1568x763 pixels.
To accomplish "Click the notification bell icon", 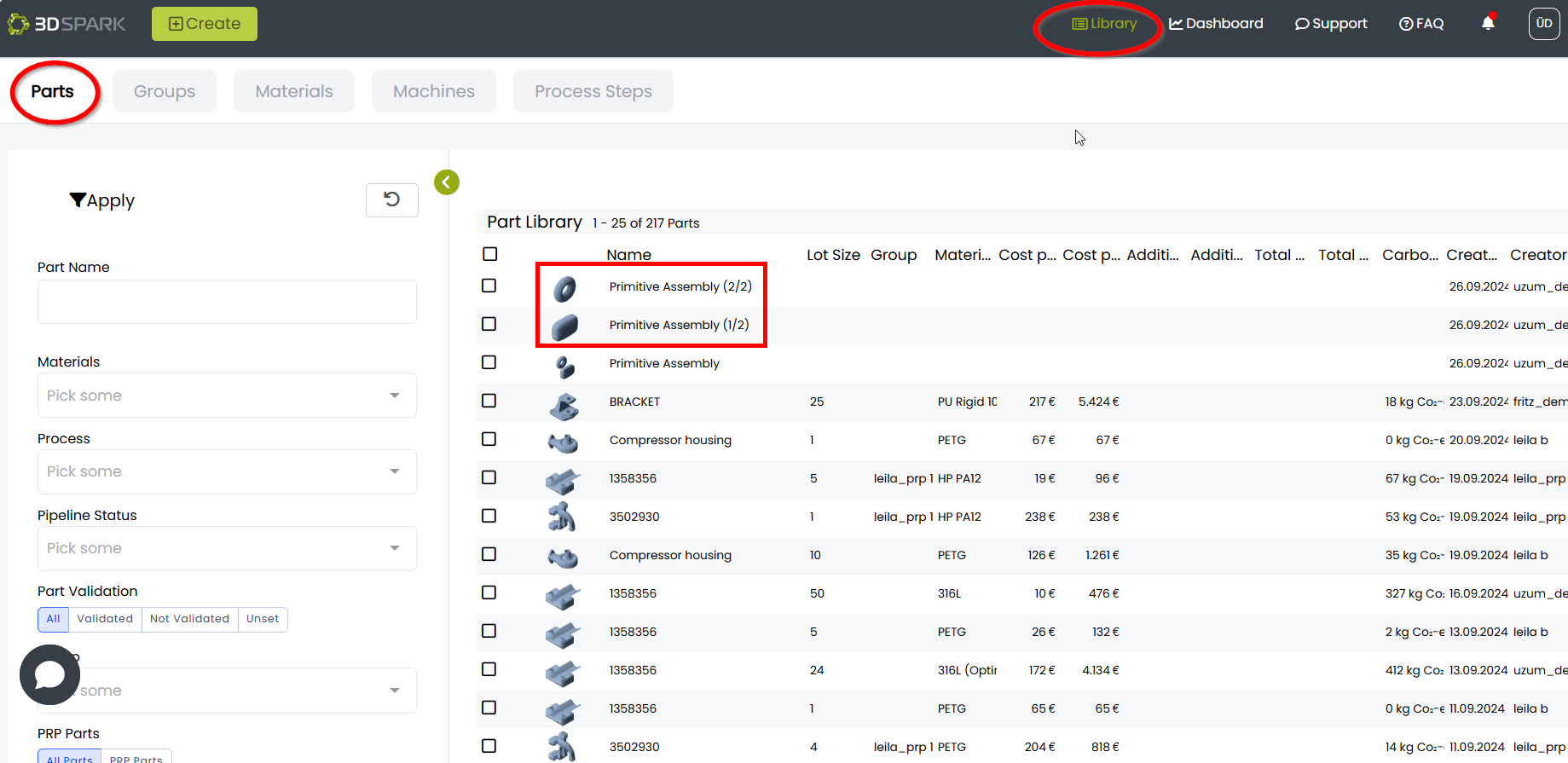I will pos(1488,23).
